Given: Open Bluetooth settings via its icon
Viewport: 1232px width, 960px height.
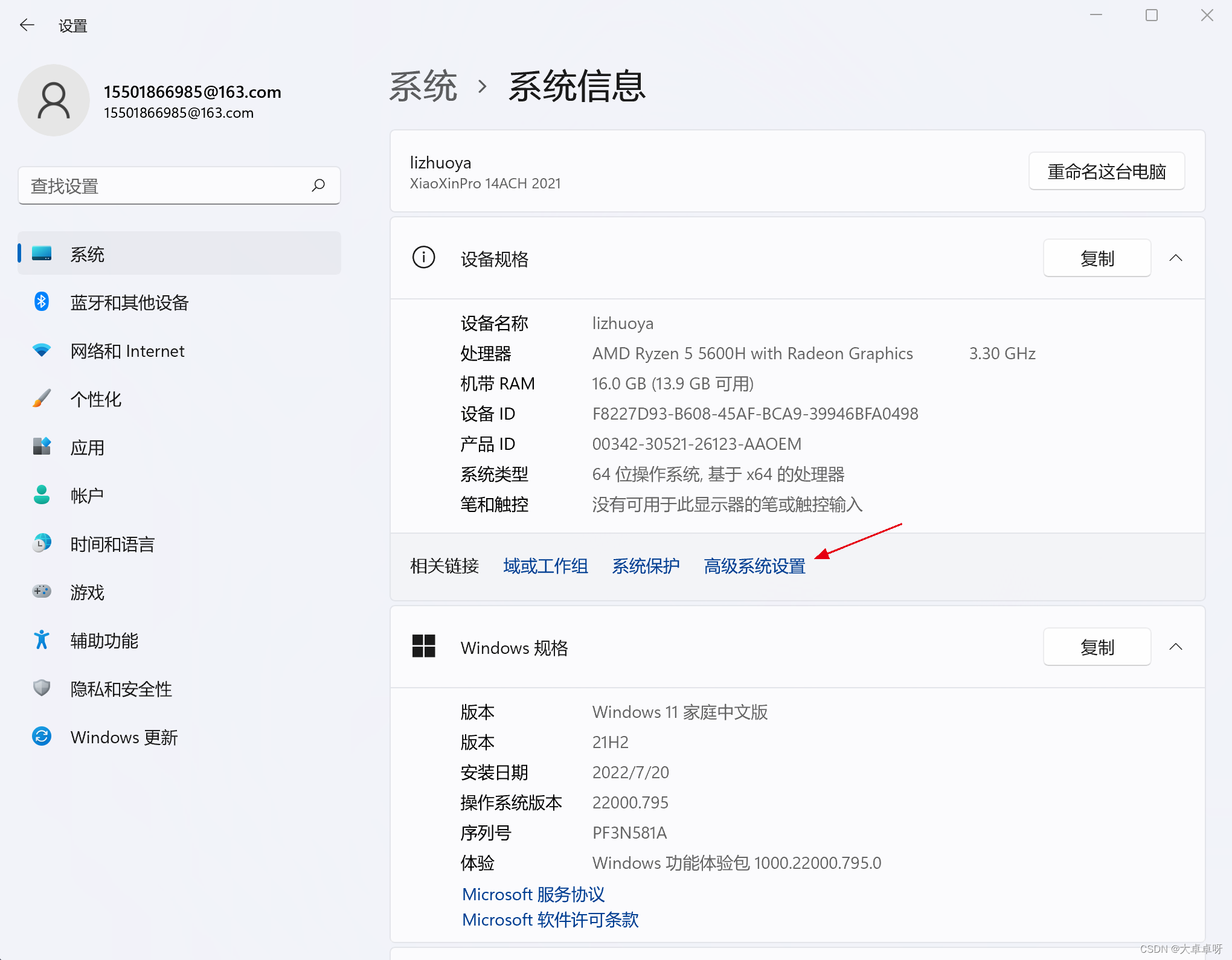Looking at the screenshot, I should [41, 302].
